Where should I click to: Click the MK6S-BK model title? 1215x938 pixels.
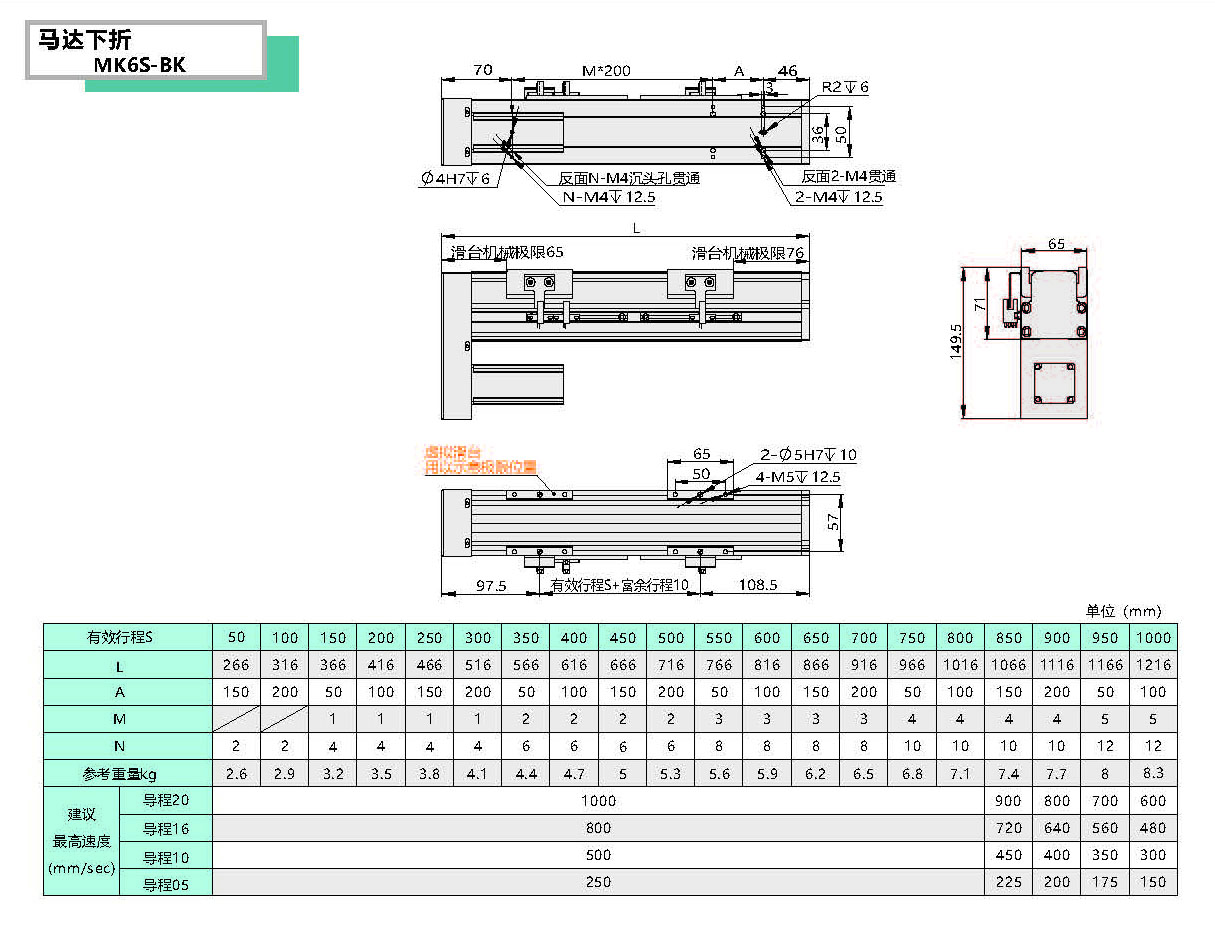tap(139, 63)
